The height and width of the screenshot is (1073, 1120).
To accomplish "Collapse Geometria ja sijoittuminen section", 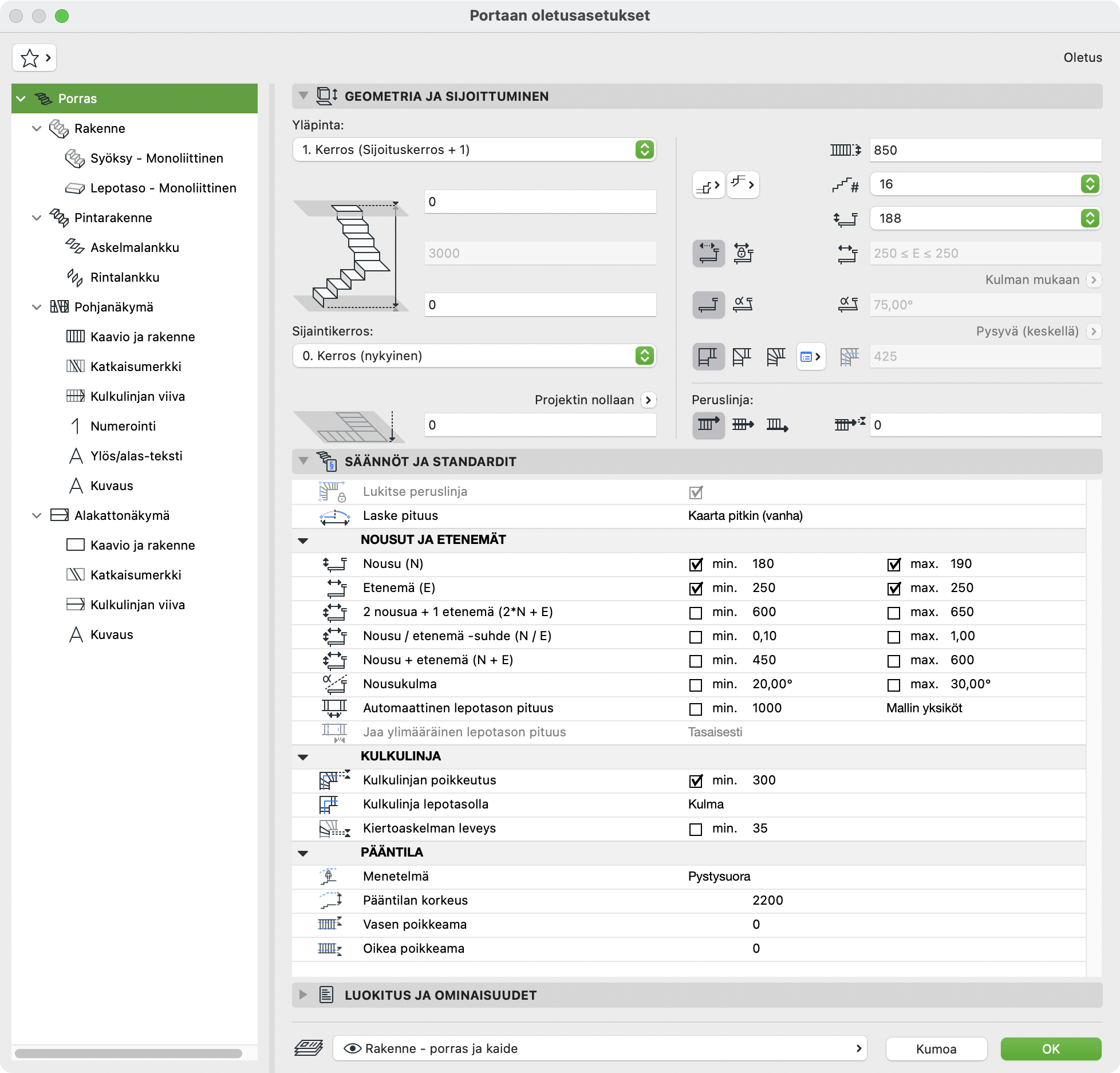I will coord(303,96).
